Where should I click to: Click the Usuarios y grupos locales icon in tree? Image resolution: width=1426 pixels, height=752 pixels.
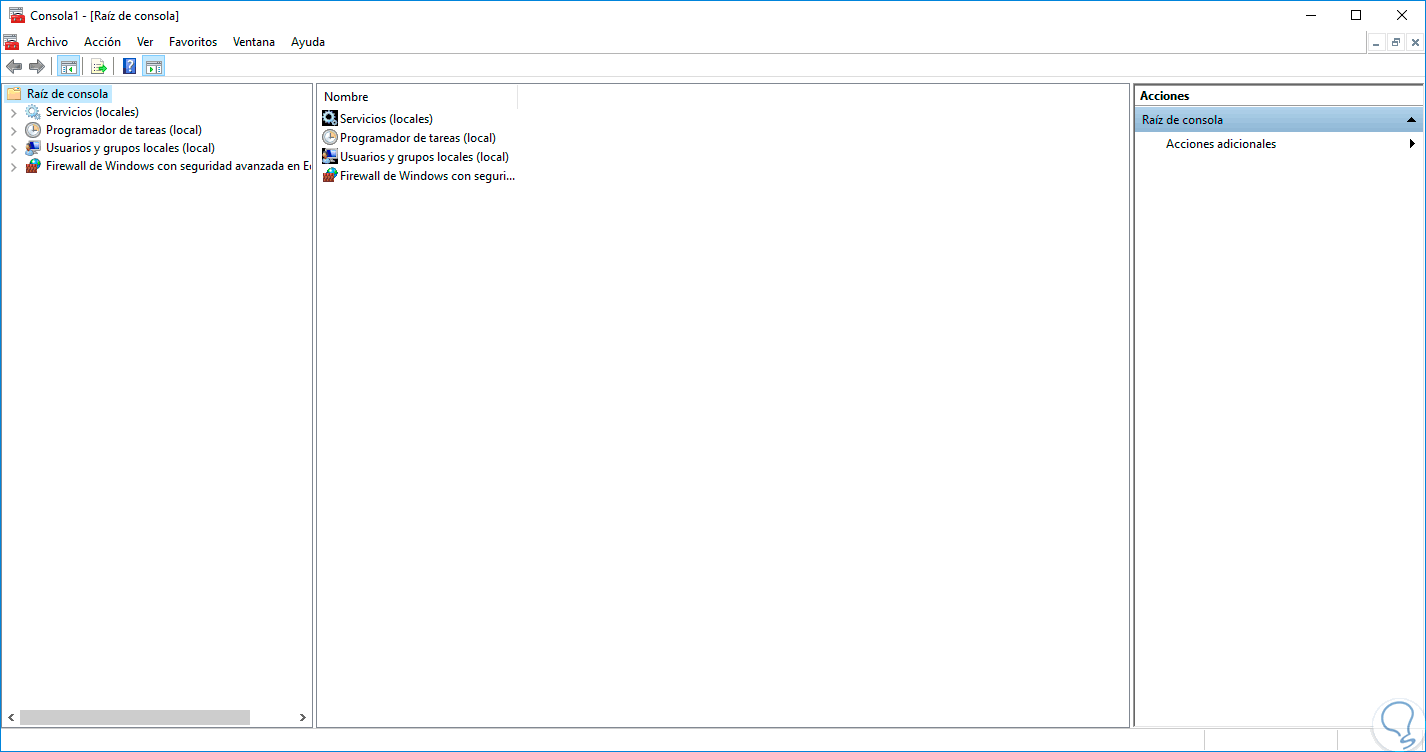33,148
